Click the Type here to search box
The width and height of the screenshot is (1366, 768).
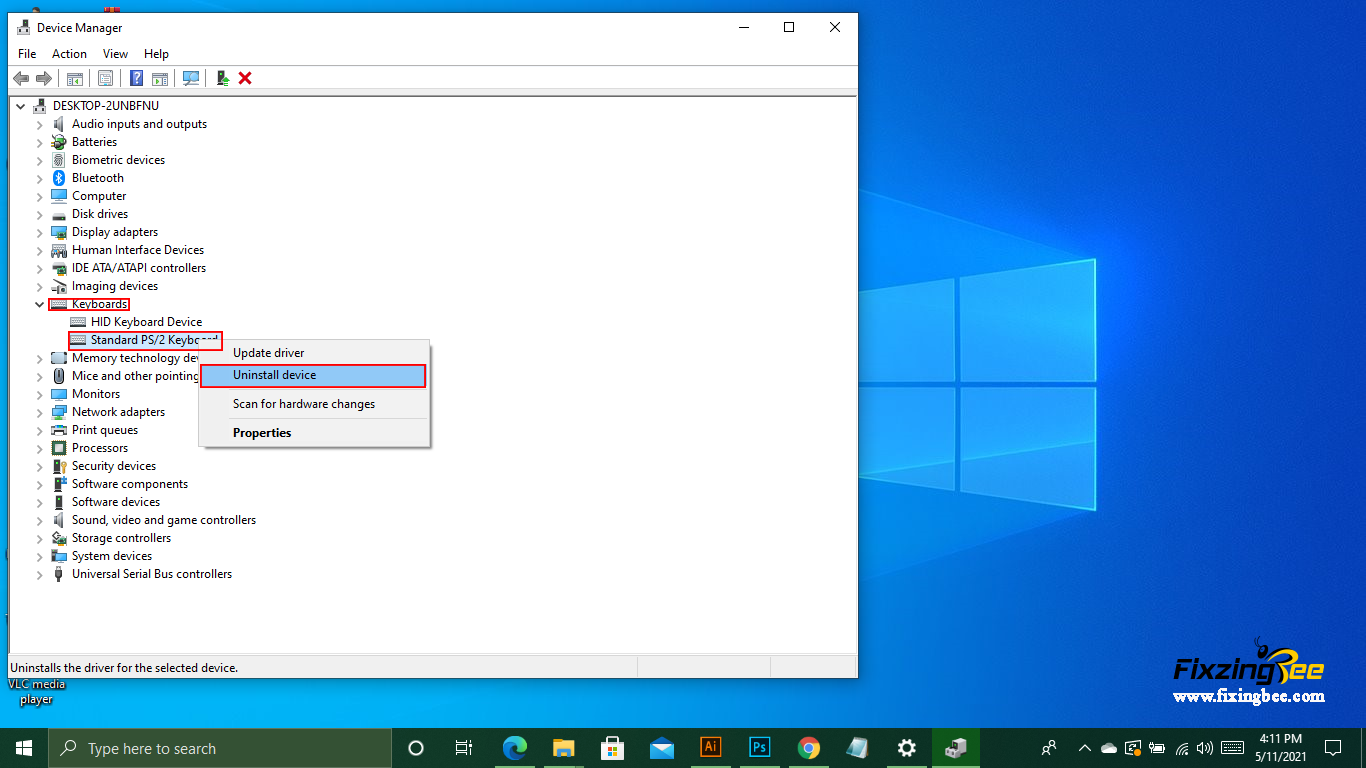(x=220, y=748)
